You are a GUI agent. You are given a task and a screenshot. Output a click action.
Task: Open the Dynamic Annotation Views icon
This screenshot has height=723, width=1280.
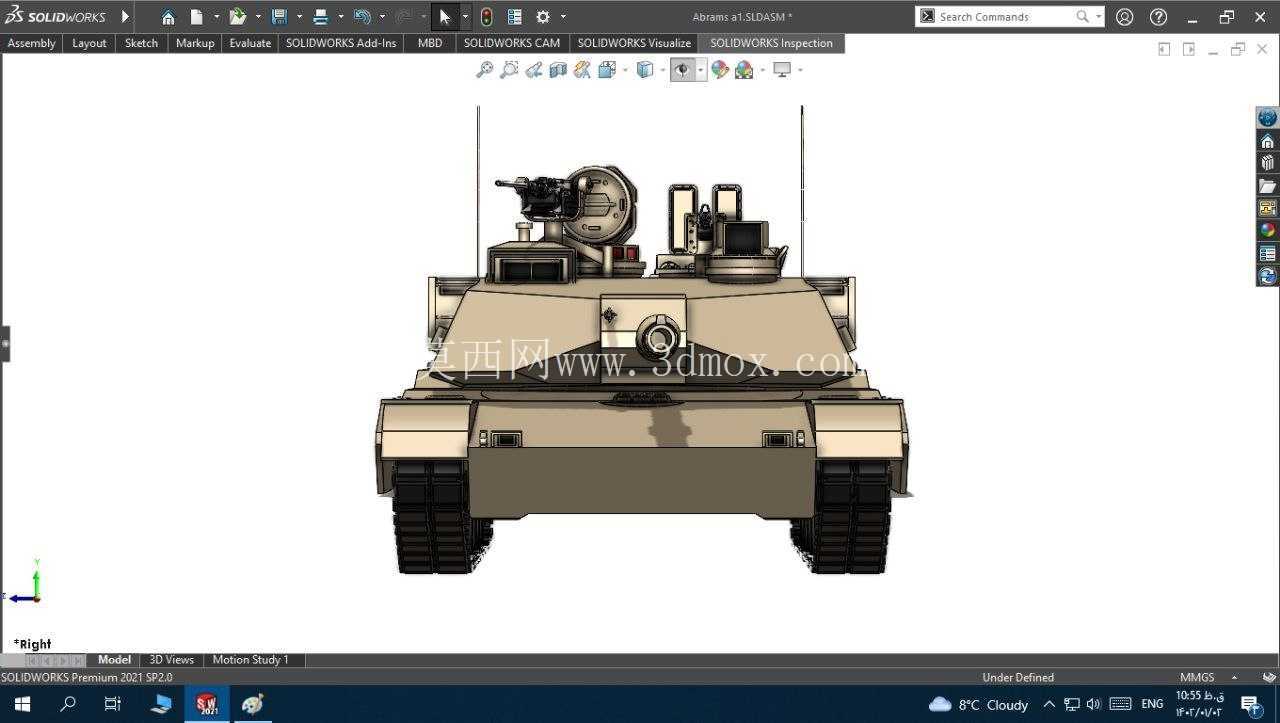pyautogui.click(x=582, y=70)
